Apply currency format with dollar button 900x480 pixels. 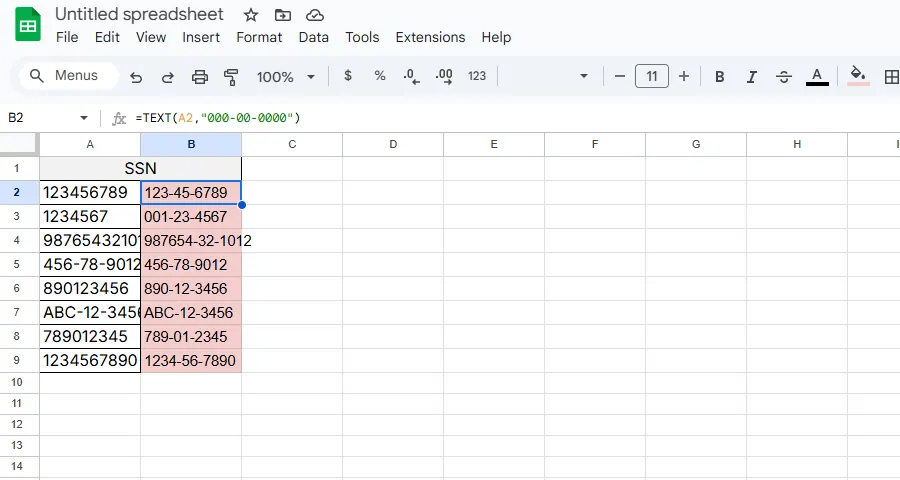tap(348, 77)
